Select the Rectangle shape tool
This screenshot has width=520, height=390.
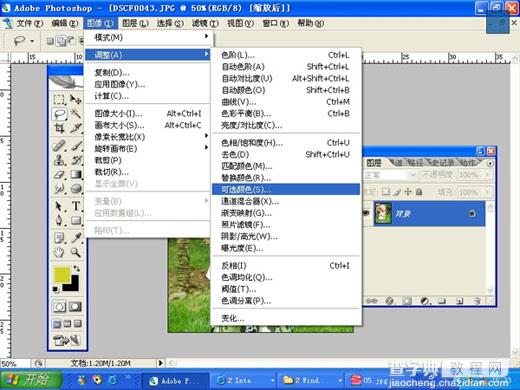point(76,220)
